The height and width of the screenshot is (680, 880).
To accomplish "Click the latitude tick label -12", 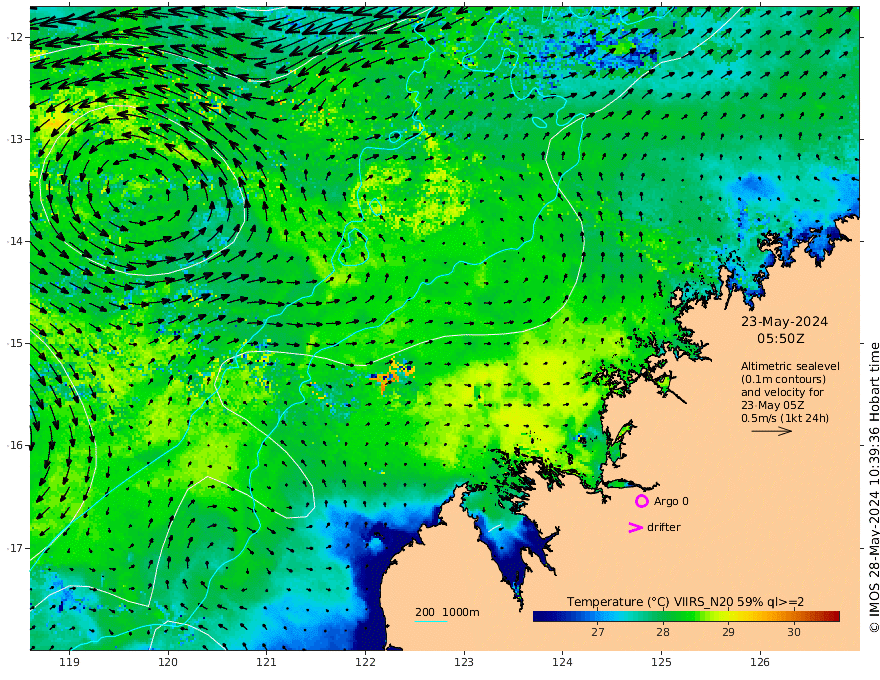I will click(15, 37).
